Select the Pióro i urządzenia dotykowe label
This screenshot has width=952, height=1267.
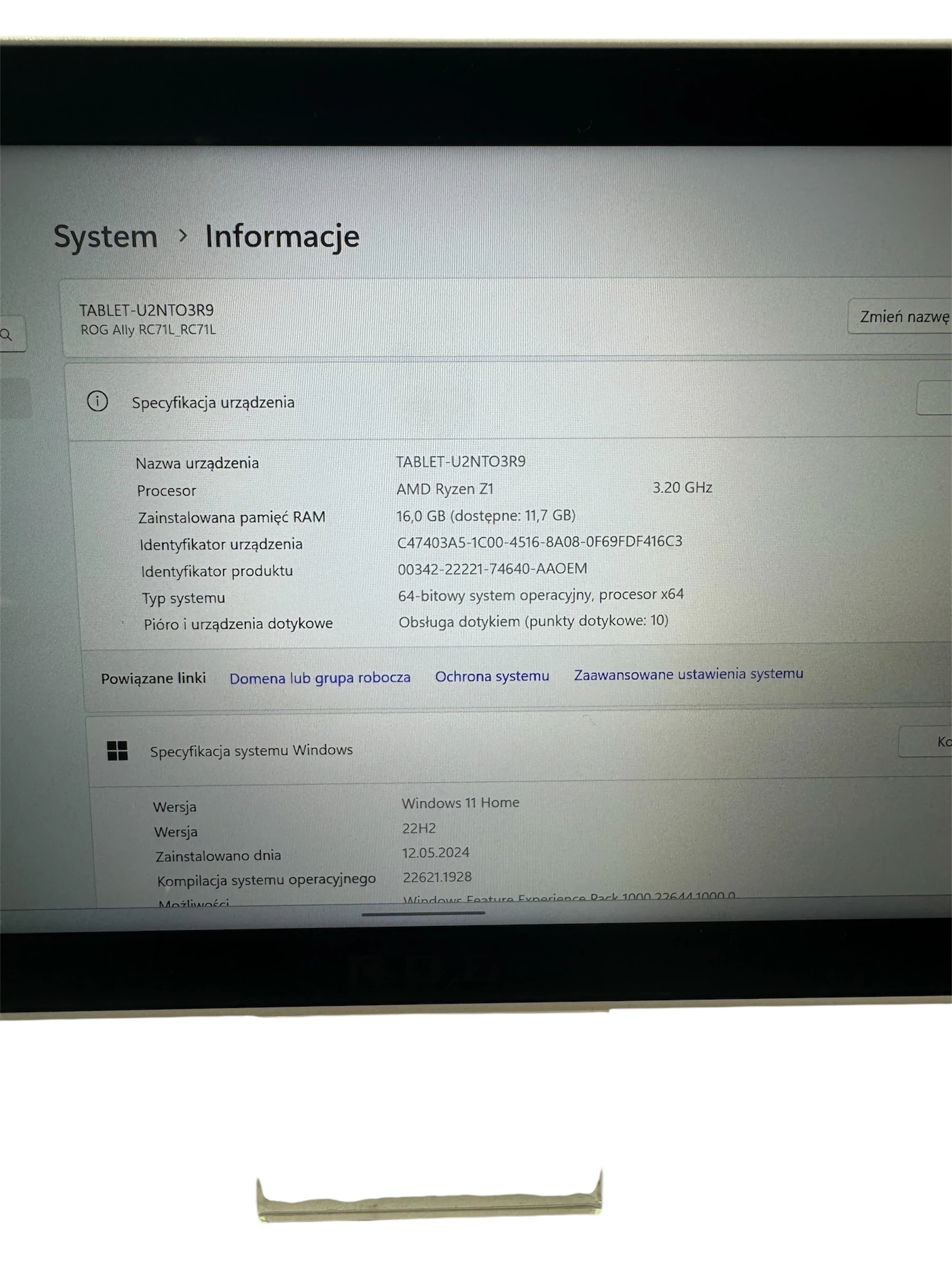click(x=237, y=624)
